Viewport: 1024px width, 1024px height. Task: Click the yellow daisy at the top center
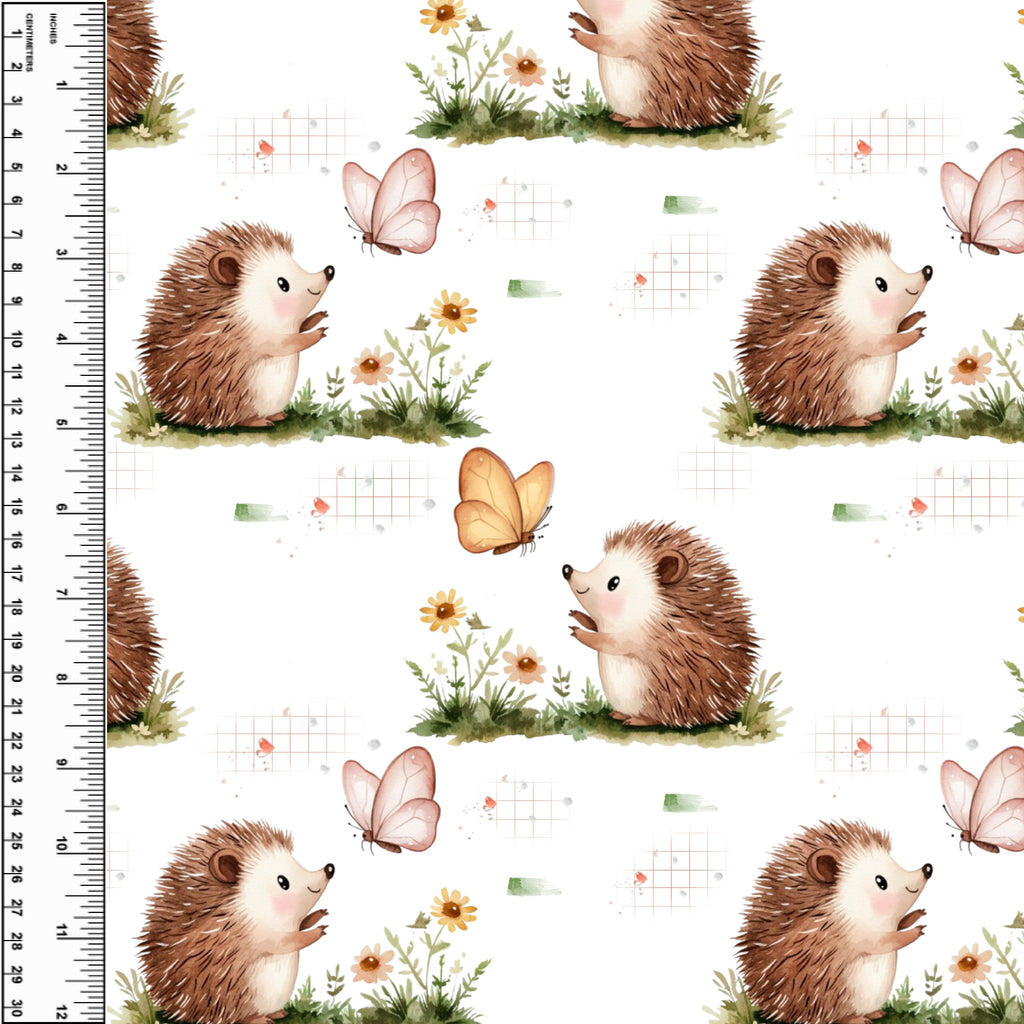click(x=442, y=14)
